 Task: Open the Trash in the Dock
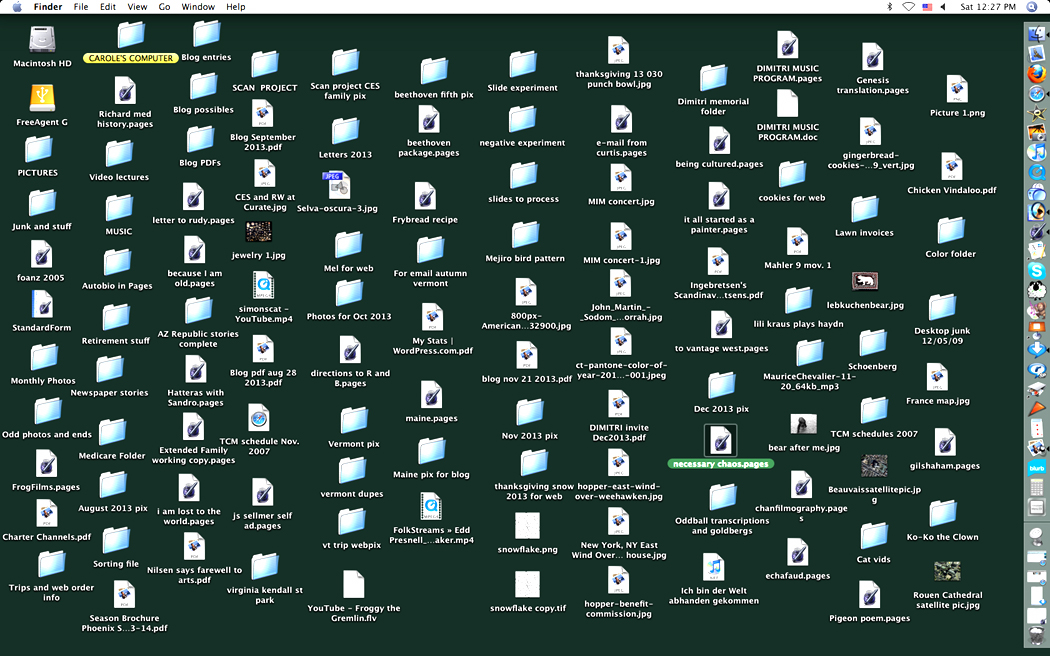click(x=1036, y=636)
